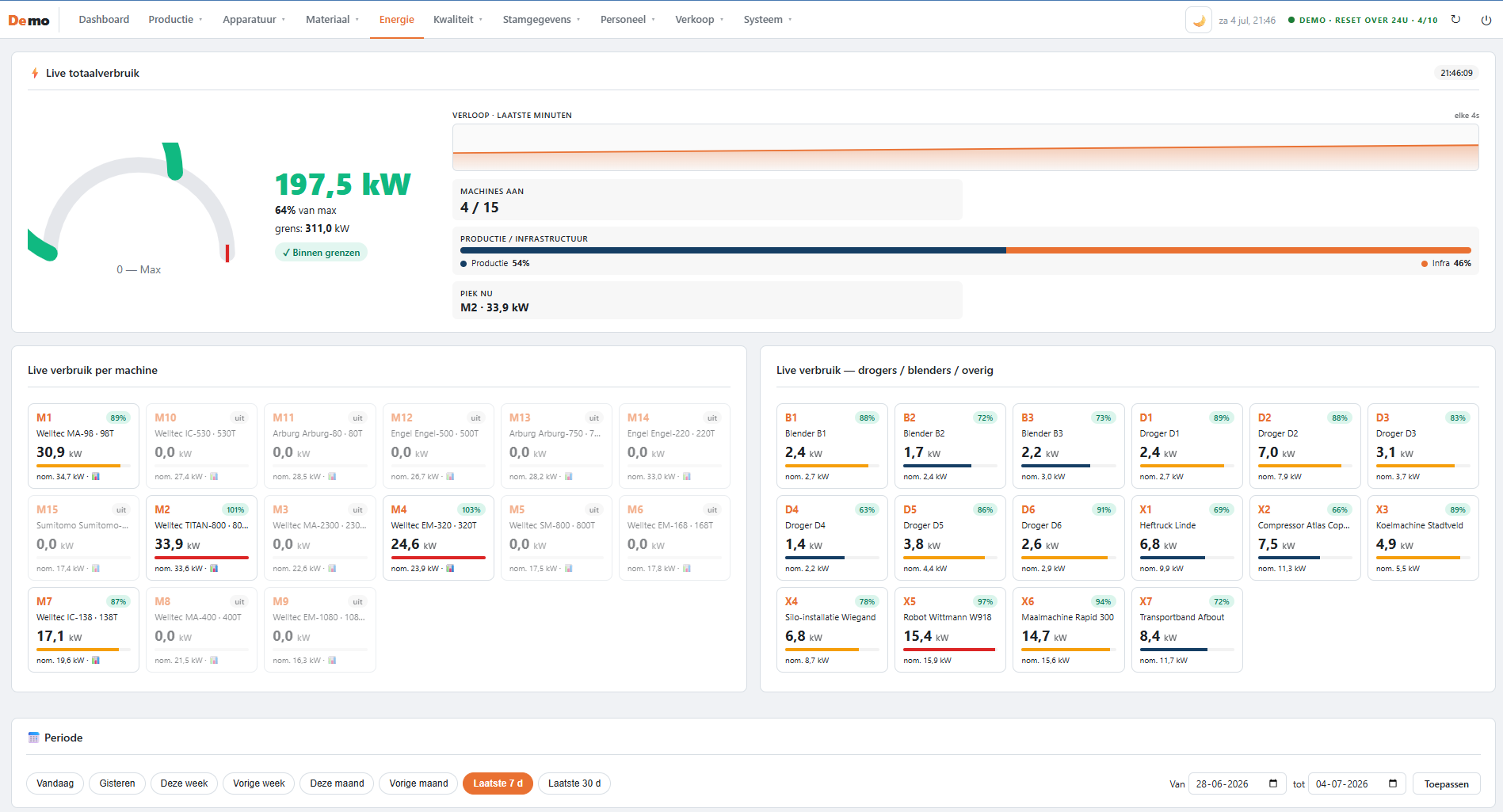
Task: Select the Laatste 7 d period
Action: click(498, 783)
